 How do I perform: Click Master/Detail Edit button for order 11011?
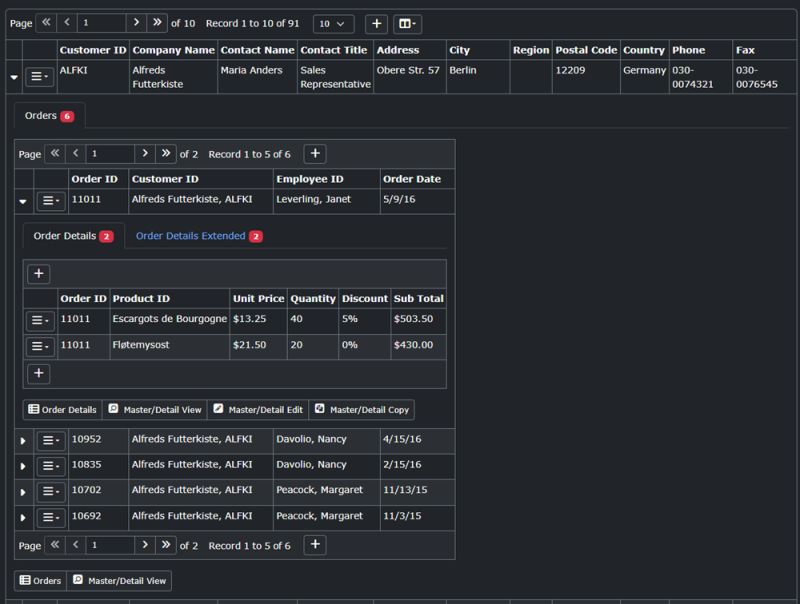258,410
